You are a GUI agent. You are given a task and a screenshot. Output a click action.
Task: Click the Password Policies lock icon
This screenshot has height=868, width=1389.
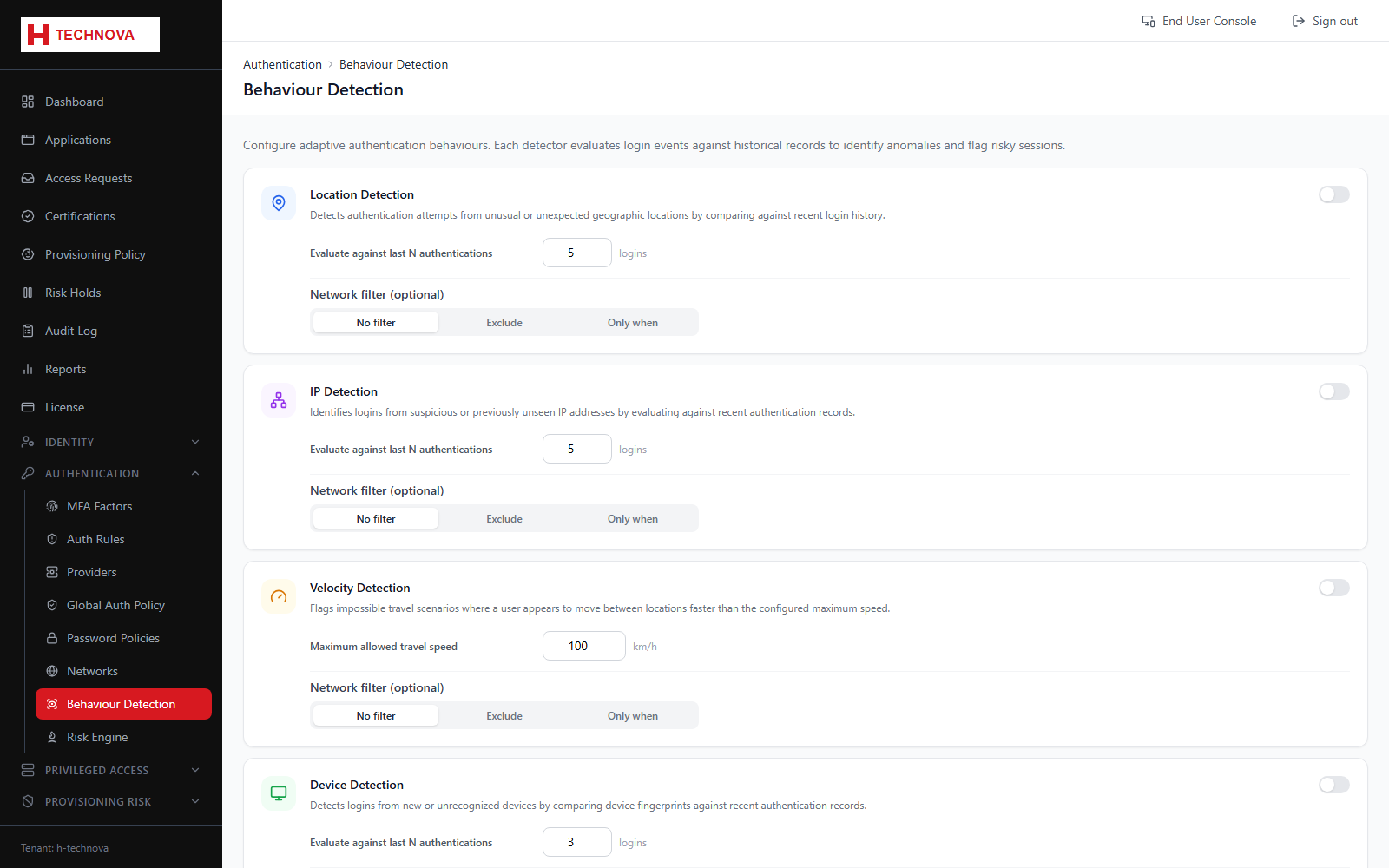coord(52,638)
